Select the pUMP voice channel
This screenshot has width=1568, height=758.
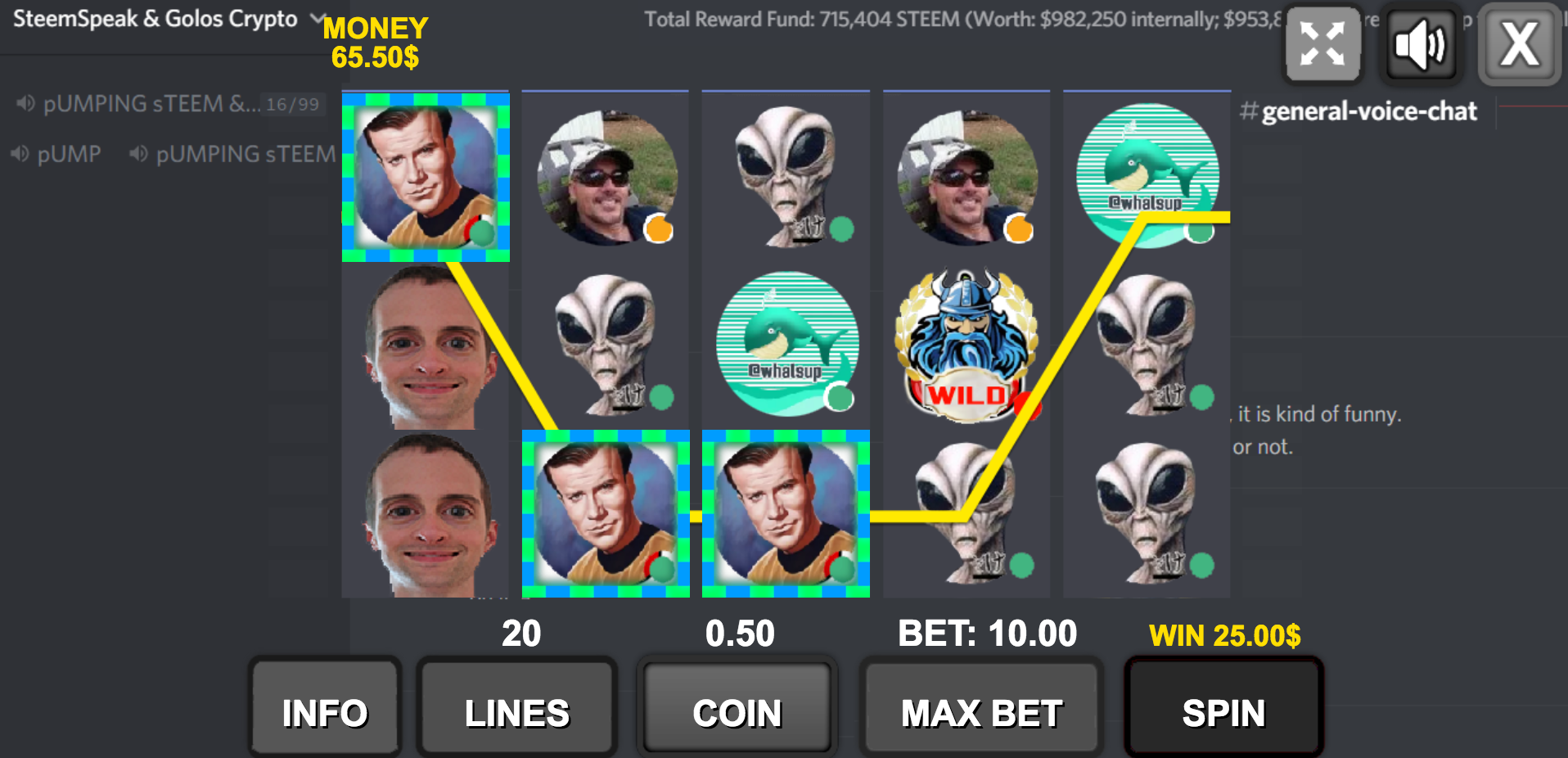[x=57, y=154]
